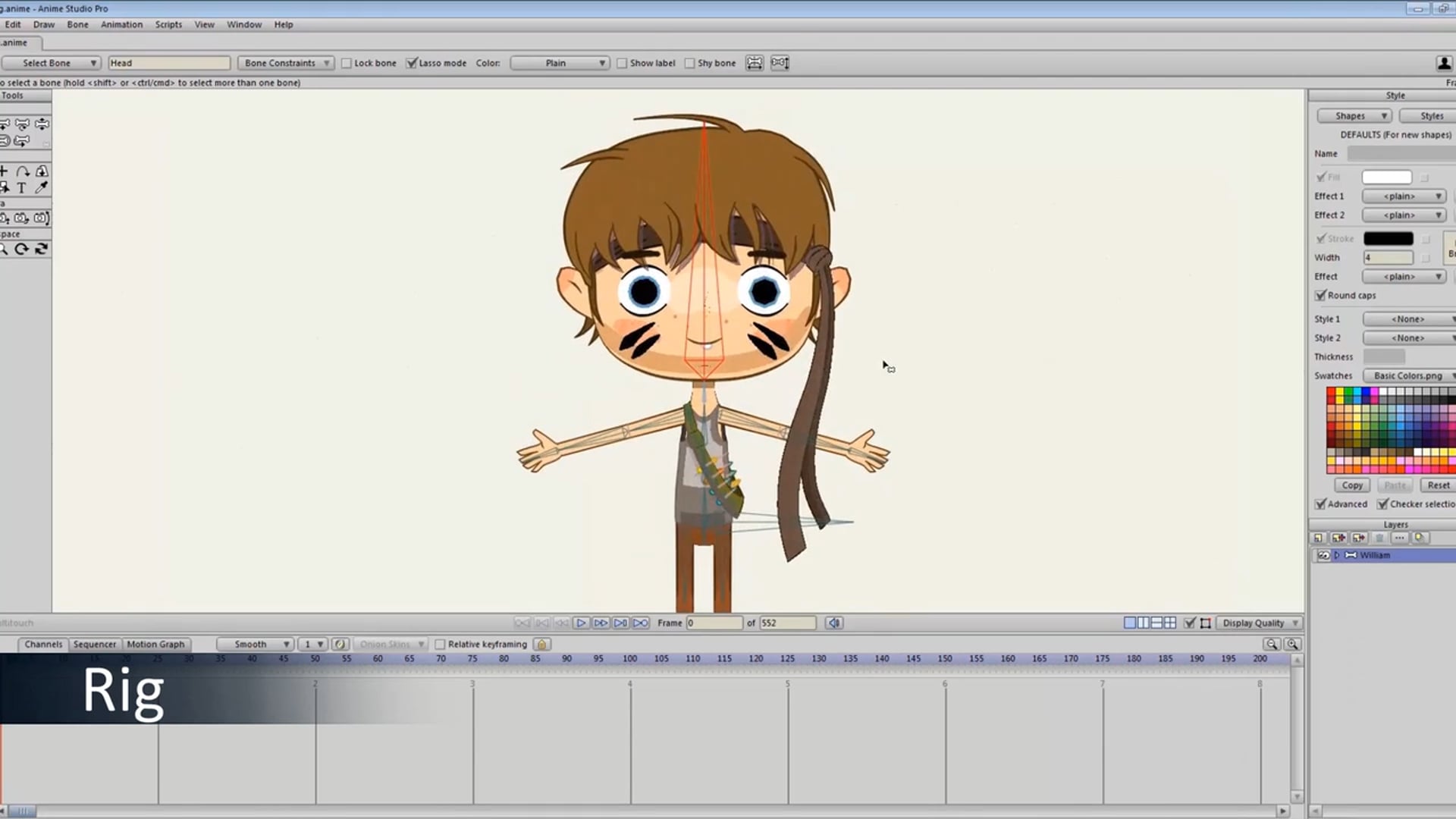Image resolution: width=1456 pixels, height=819 pixels.
Task: Select the Text tool
Action: pyautogui.click(x=22, y=187)
